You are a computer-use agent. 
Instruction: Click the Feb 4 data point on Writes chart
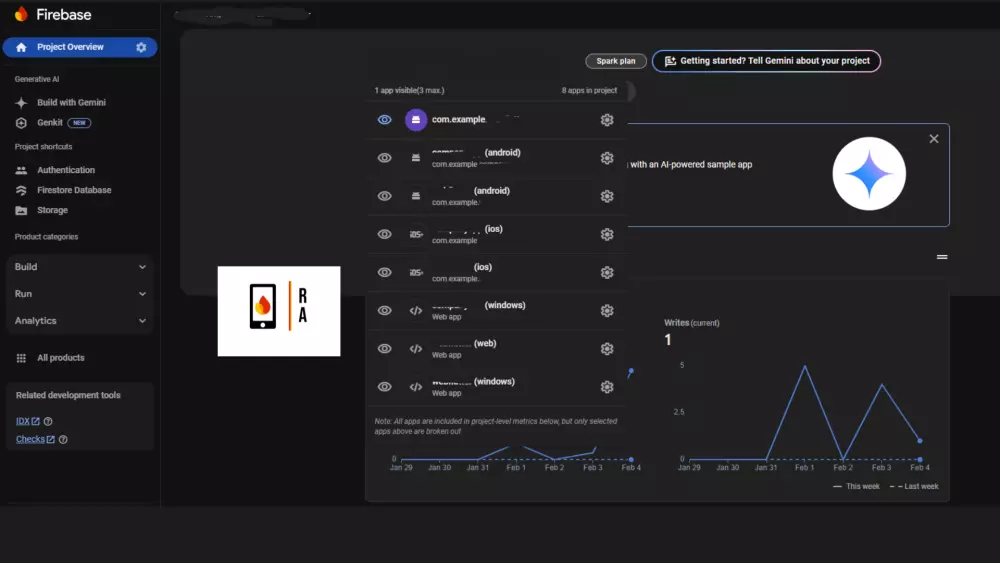920,441
